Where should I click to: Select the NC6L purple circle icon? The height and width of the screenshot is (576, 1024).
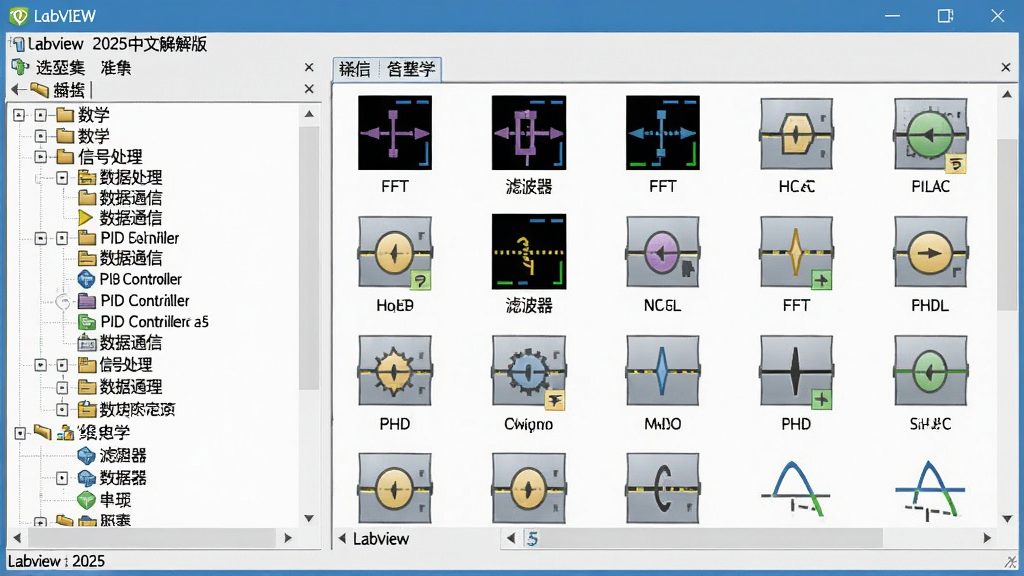pos(662,252)
